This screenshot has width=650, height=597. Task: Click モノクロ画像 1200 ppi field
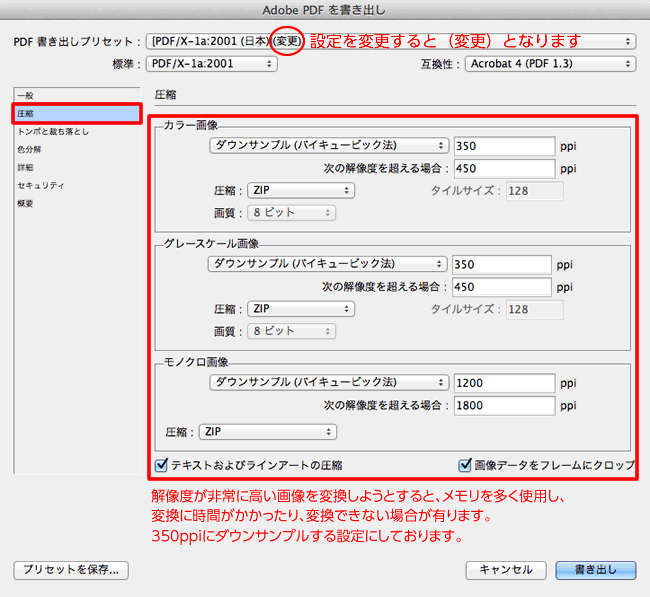pyautogui.click(x=504, y=383)
